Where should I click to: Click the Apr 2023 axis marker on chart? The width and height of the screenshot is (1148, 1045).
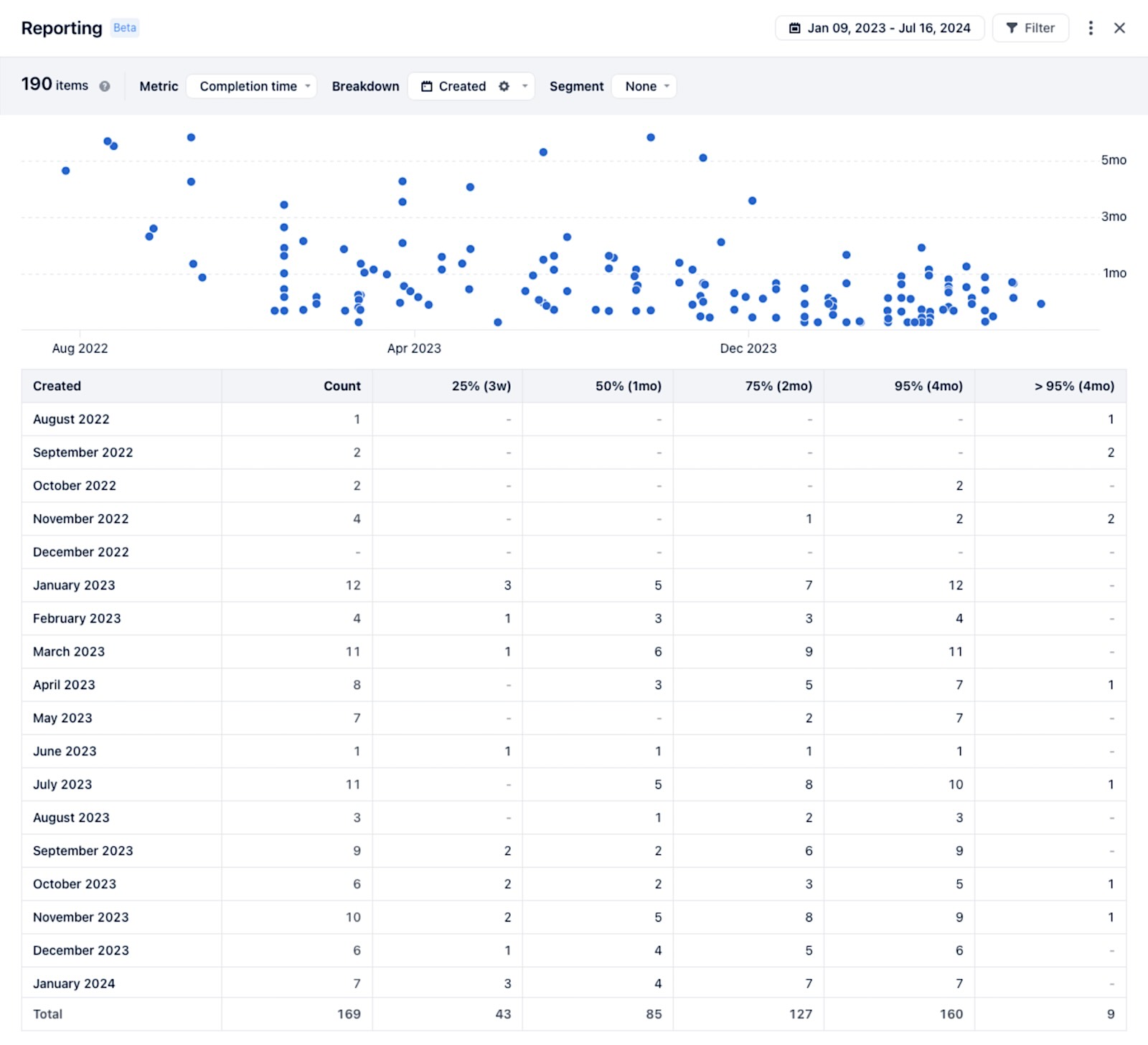[x=414, y=348]
